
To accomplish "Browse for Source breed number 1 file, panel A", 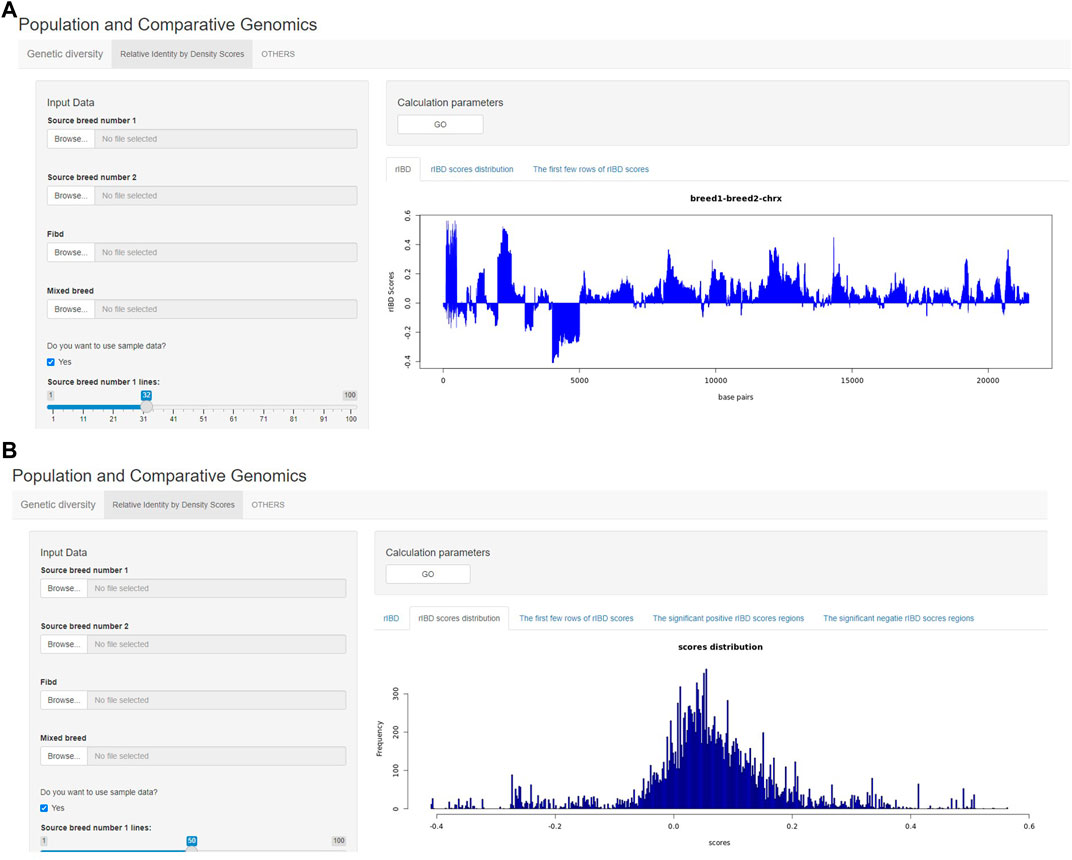I will coord(71,139).
